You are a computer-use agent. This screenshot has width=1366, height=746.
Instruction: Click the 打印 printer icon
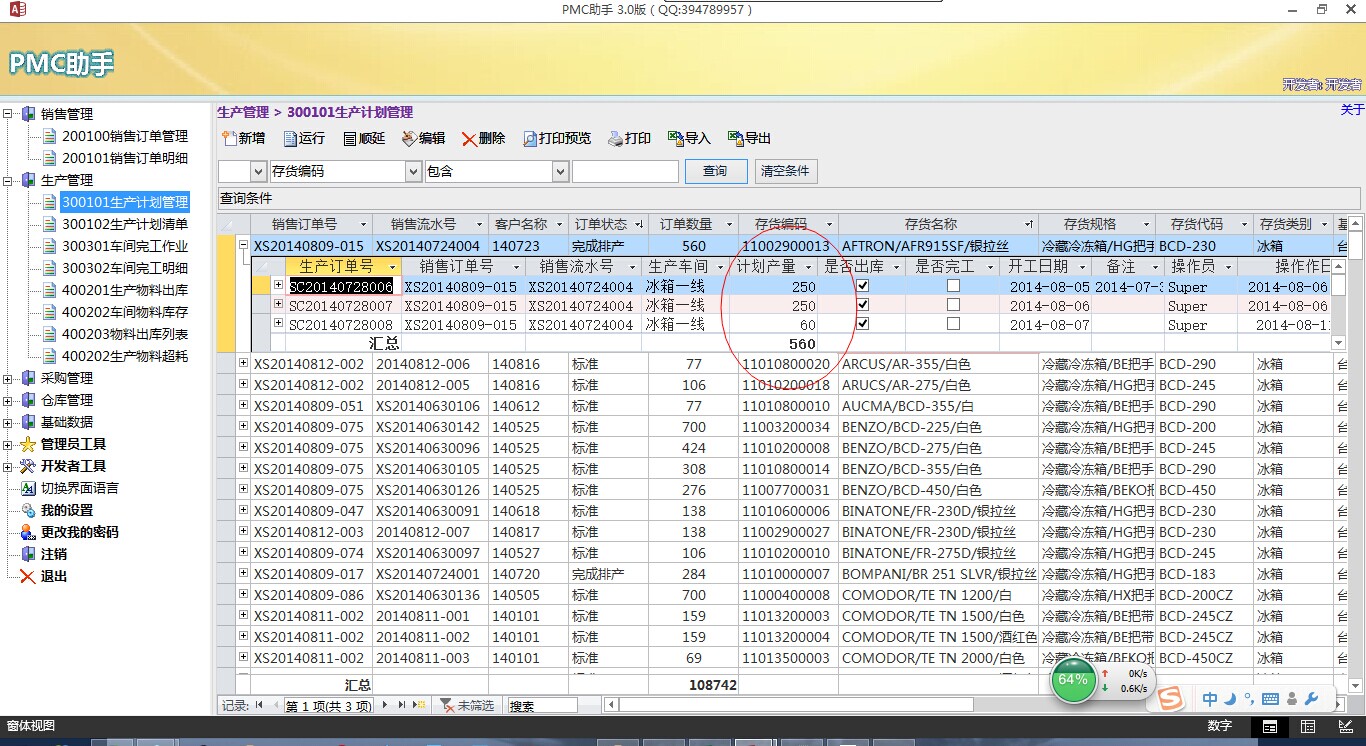615,139
